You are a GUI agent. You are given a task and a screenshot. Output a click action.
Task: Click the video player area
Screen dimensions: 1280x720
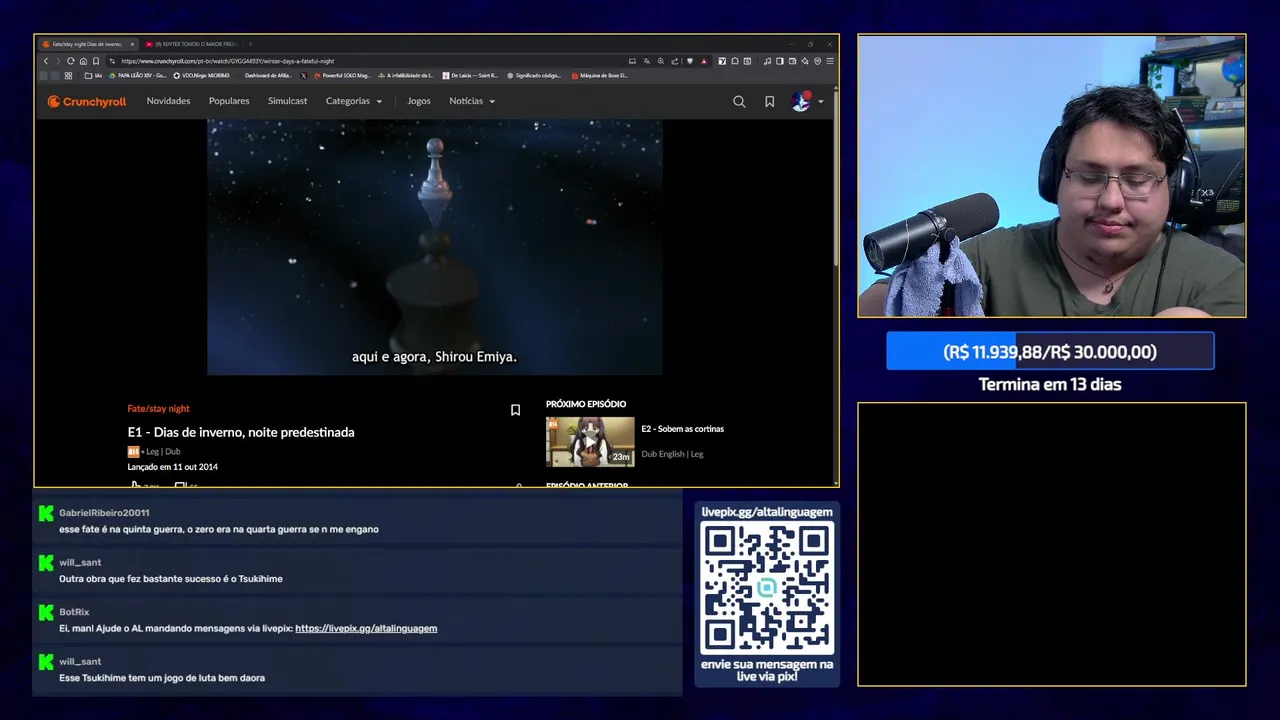point(435,247)
